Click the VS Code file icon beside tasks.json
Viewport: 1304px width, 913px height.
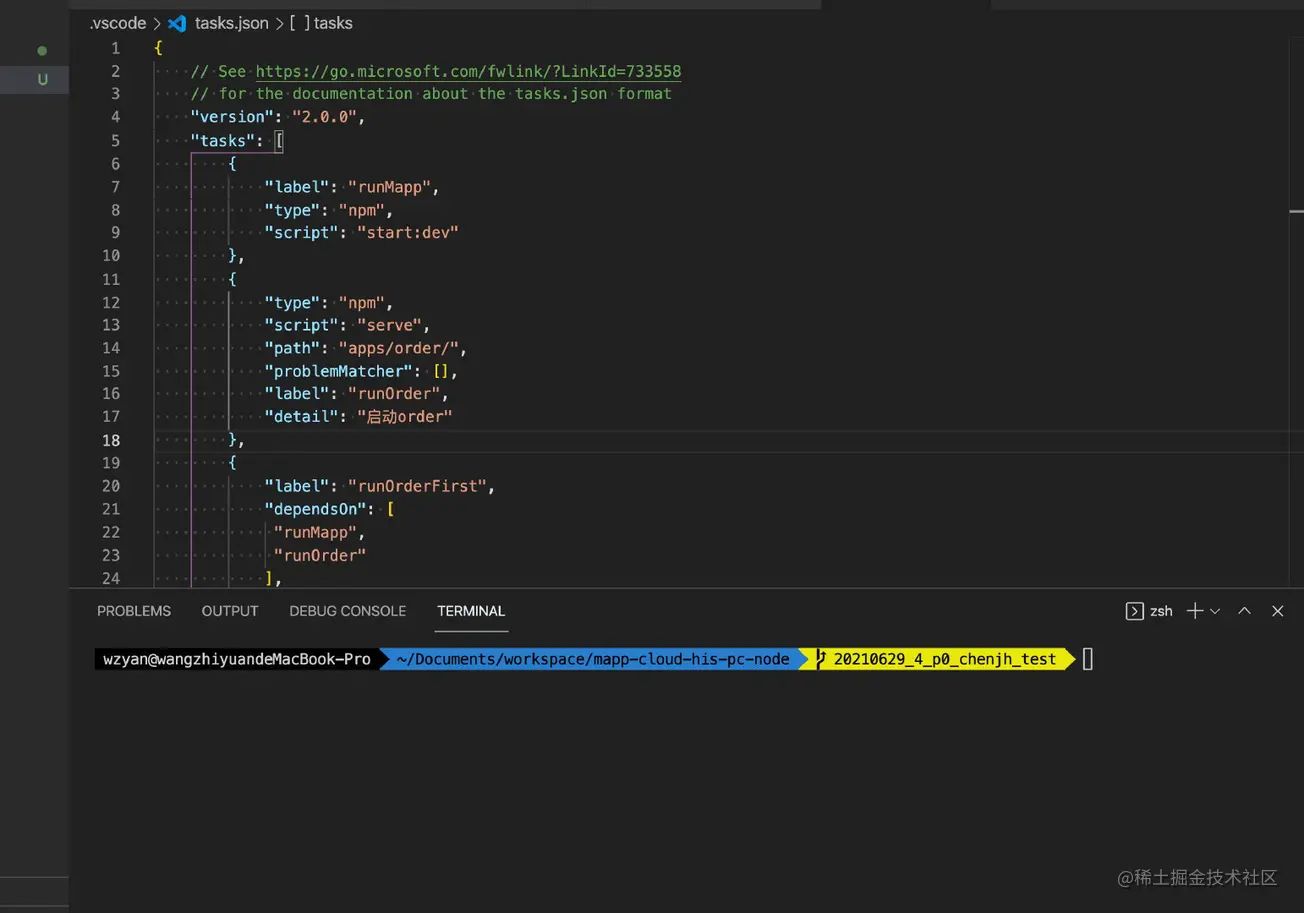click(177, 23)
